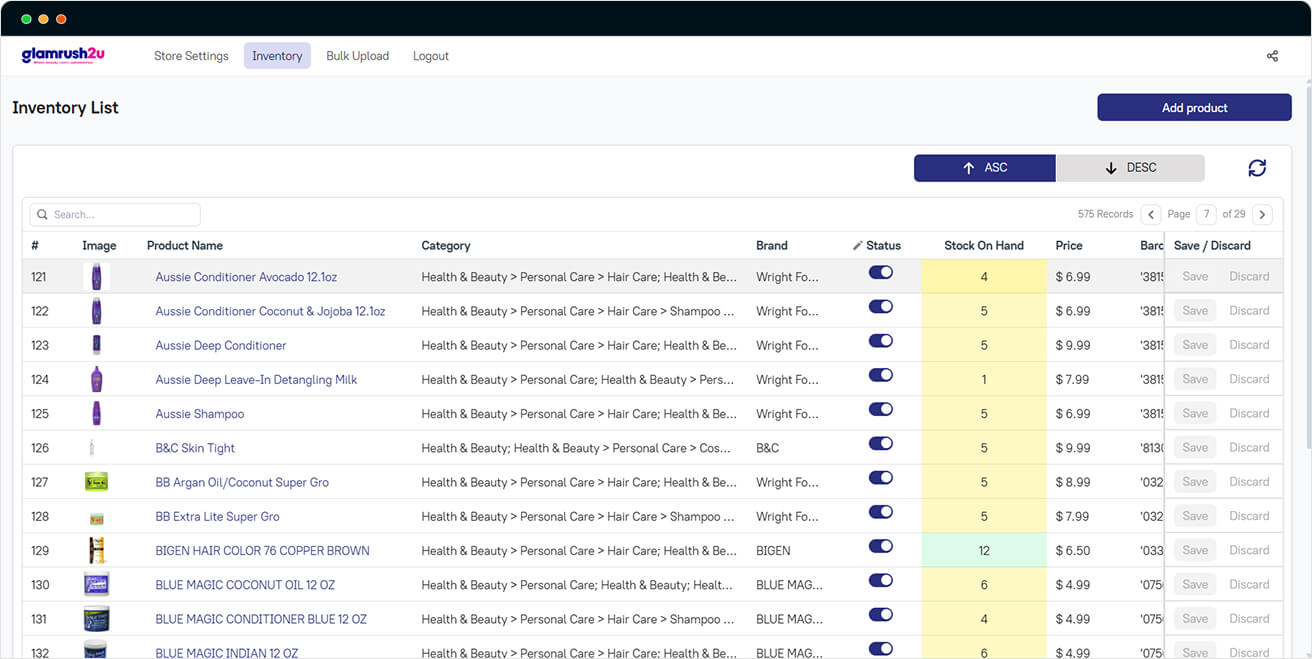Open Aussie Shampoo product image
The image size is (1312, 659).
(97, 413)
